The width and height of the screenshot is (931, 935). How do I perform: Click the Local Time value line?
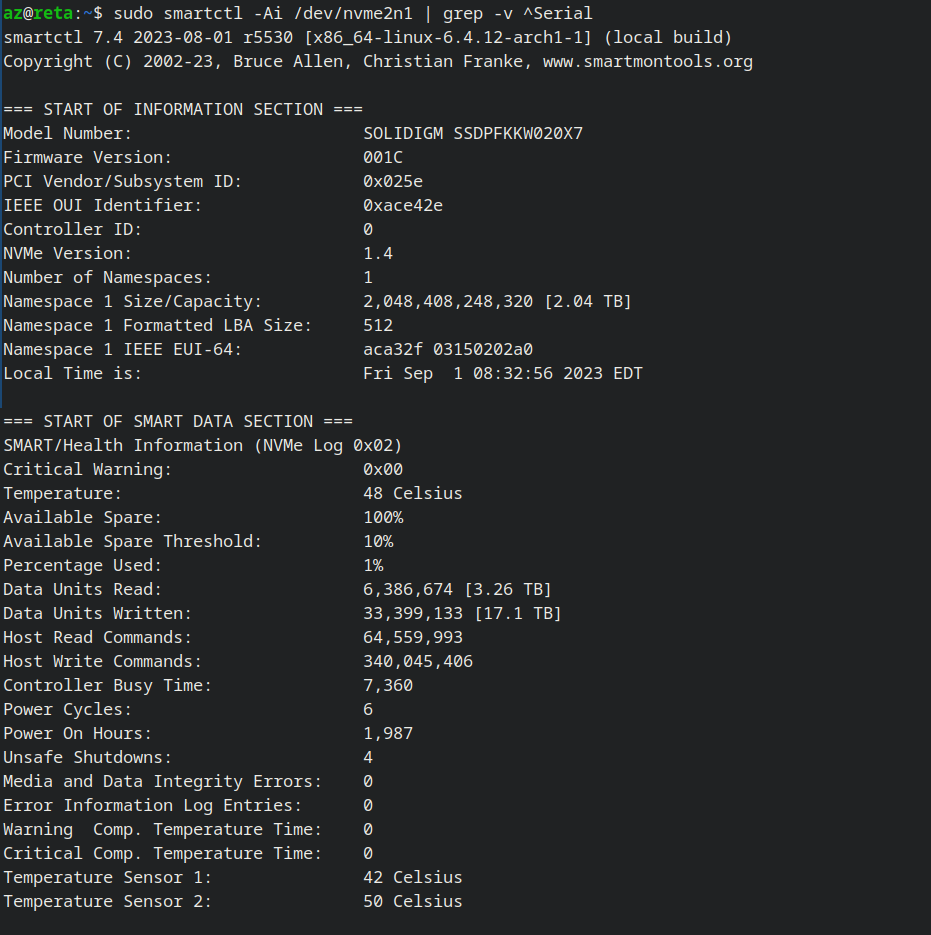503,373
